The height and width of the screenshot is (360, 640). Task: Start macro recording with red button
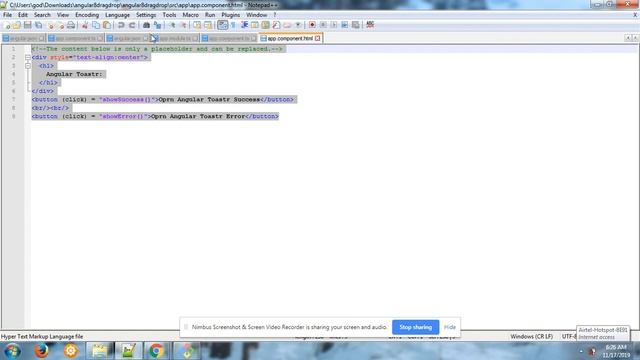[x=312, y=25]
